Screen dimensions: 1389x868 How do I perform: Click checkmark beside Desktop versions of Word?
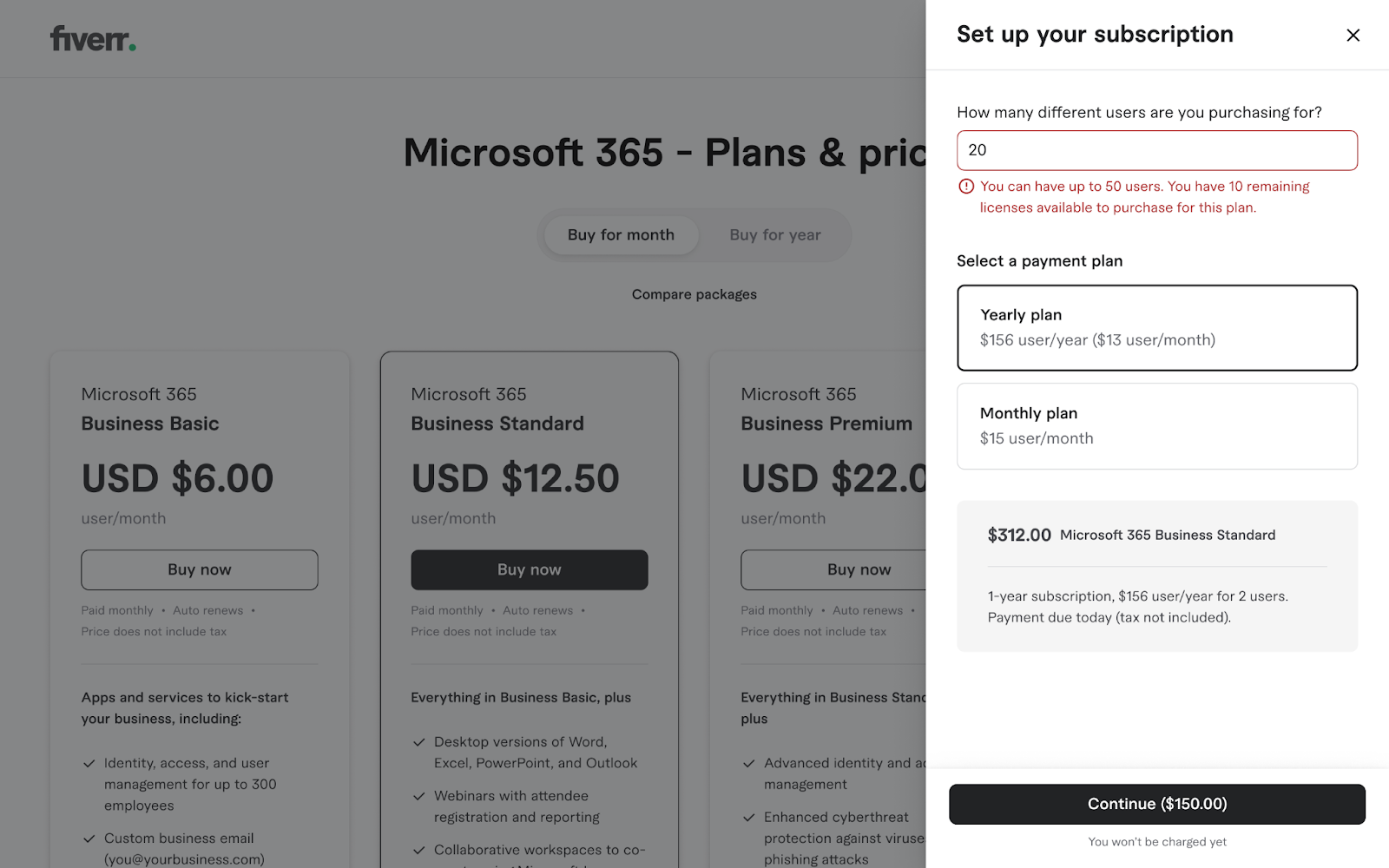coord(418,742)
